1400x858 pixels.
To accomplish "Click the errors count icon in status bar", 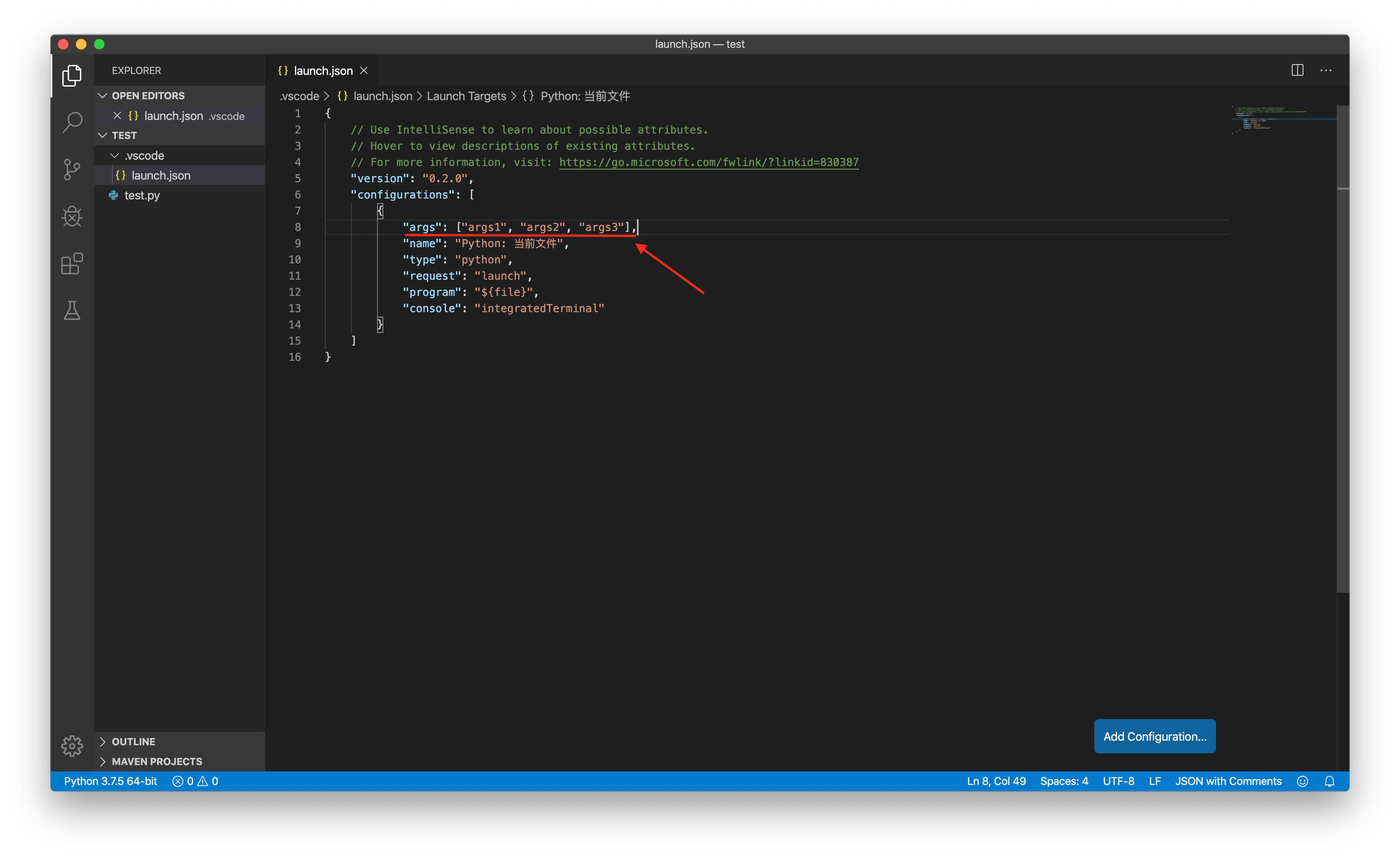I will pos(178,781).
